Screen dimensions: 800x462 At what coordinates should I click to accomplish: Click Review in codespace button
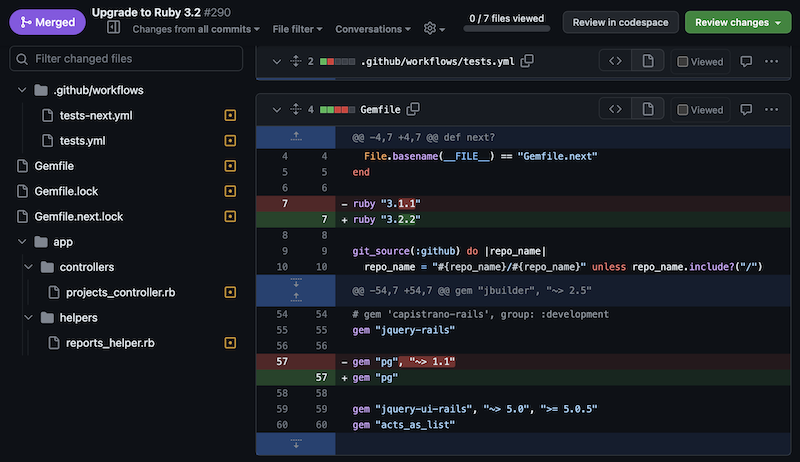[620, 22]
